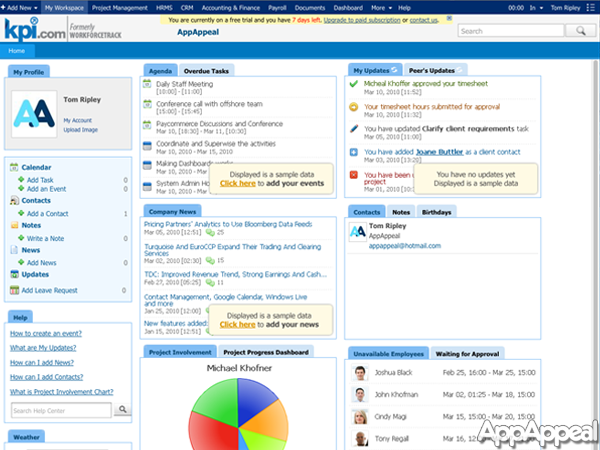The height and width of the screenshot is (450, 600).
Task: Switch to the Overdue Tasks tab
Action: [x=206, y=71]
